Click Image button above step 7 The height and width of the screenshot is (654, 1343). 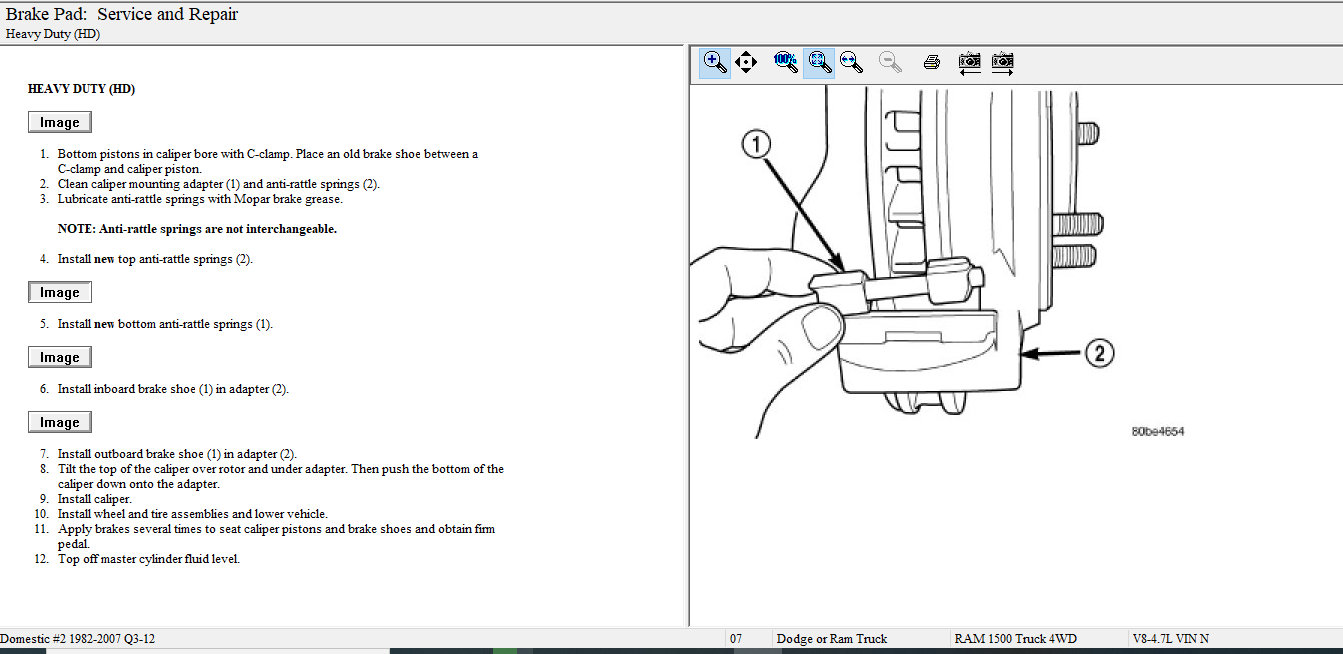pos(59,423)
